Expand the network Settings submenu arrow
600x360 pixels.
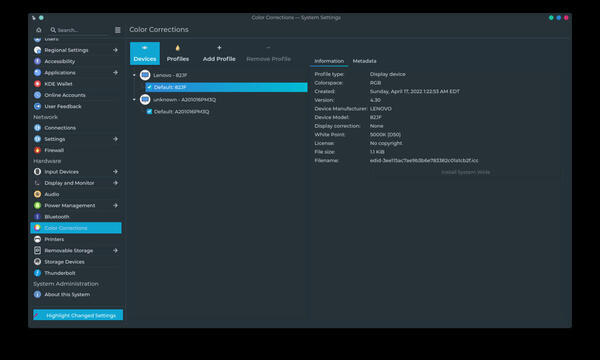[x=115, y=139]
